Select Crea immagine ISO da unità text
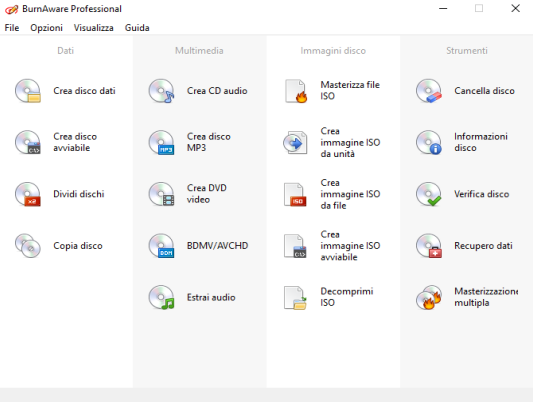The width and height of the screenshot is (533, 402). [x=350, y=142]
